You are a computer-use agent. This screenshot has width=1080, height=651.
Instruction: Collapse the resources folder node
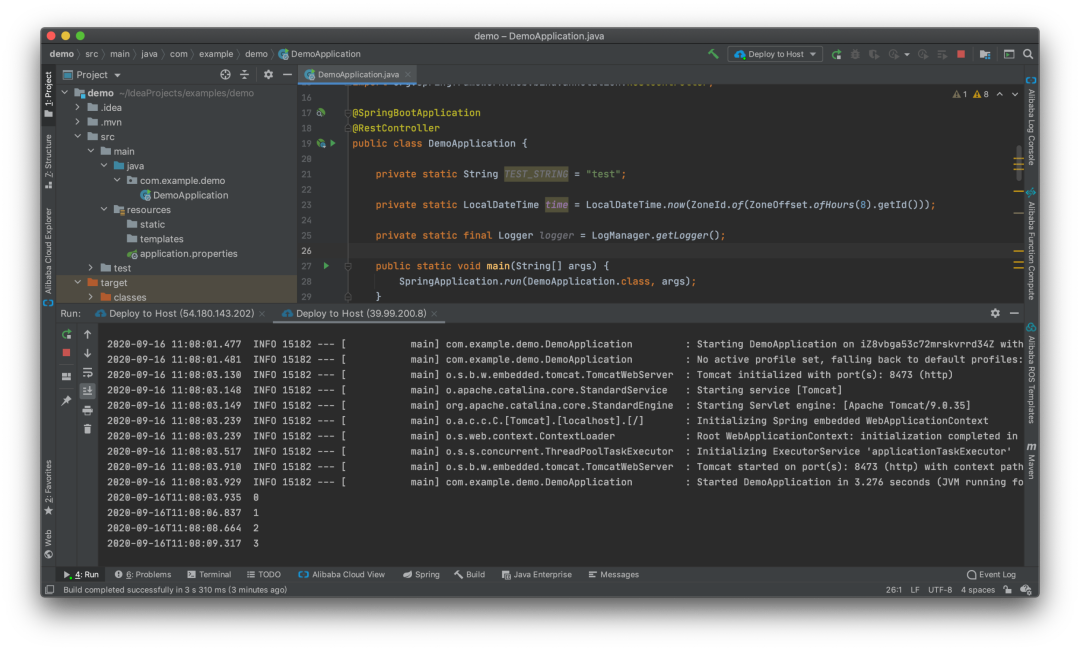pyautogui.click(x=104, y=210)
